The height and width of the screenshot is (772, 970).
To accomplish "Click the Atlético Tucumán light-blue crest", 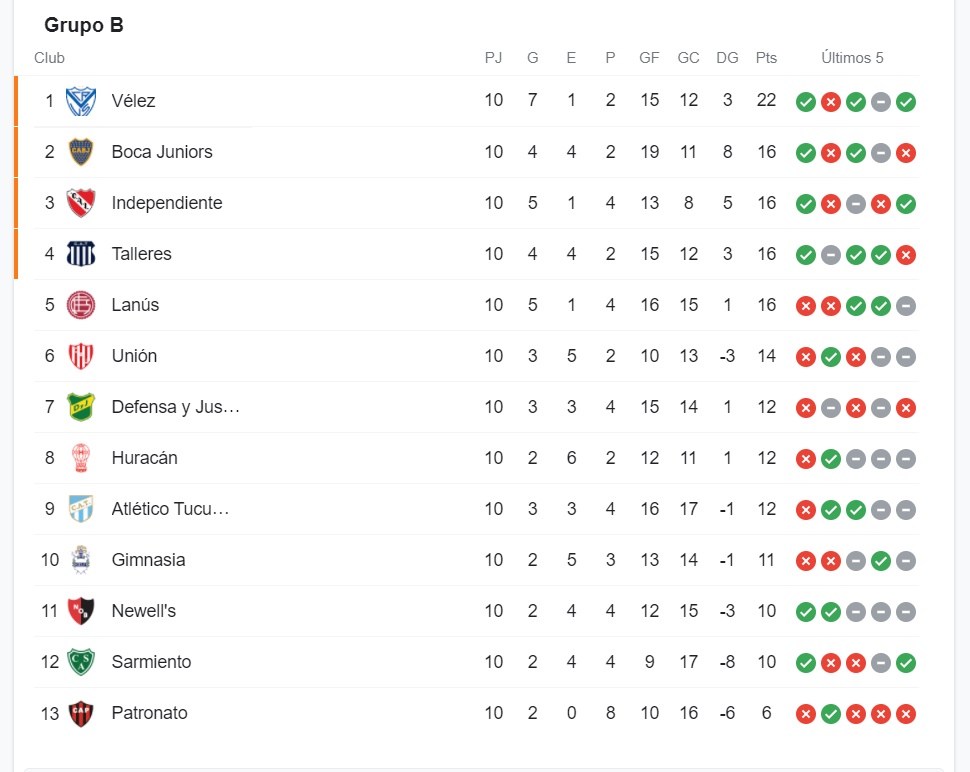I will (81, 509).
